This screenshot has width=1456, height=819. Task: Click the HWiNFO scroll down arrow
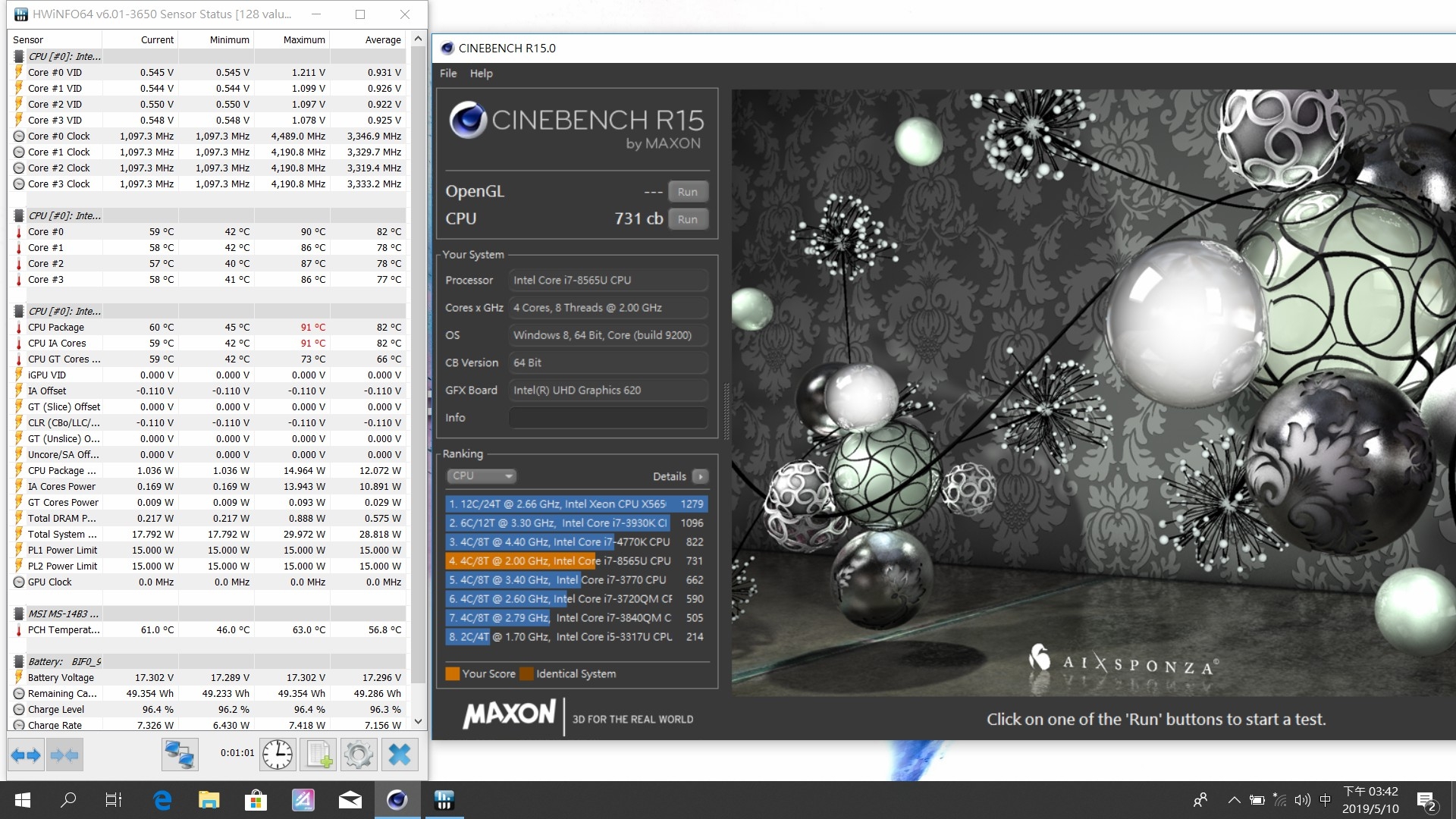point(418,722)
